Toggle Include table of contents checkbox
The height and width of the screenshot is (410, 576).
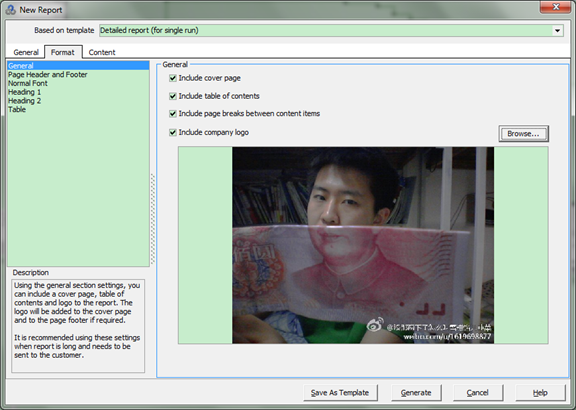173,96
